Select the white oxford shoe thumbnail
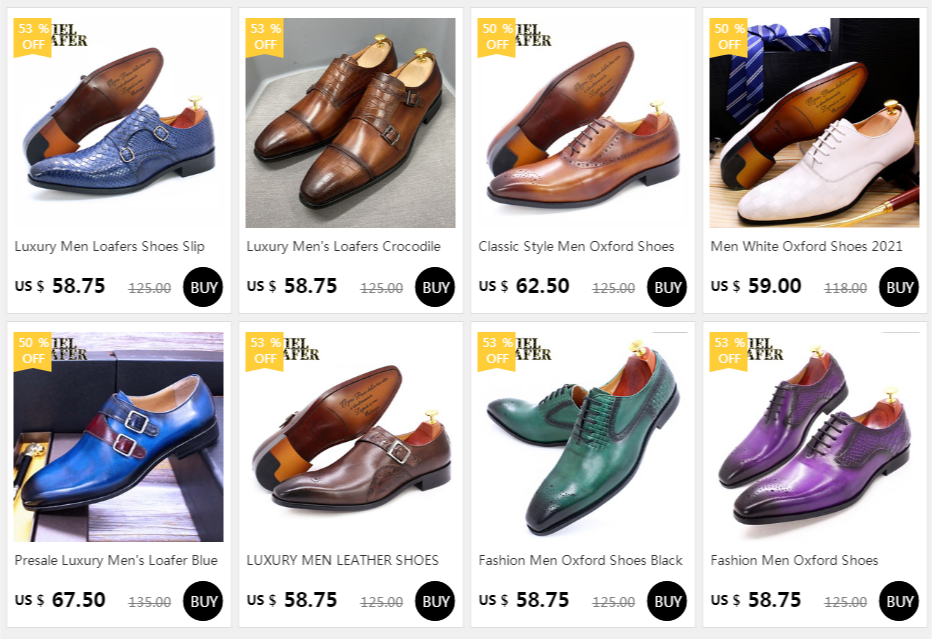Screen dimensions: 932x639 tap(815, 123)
